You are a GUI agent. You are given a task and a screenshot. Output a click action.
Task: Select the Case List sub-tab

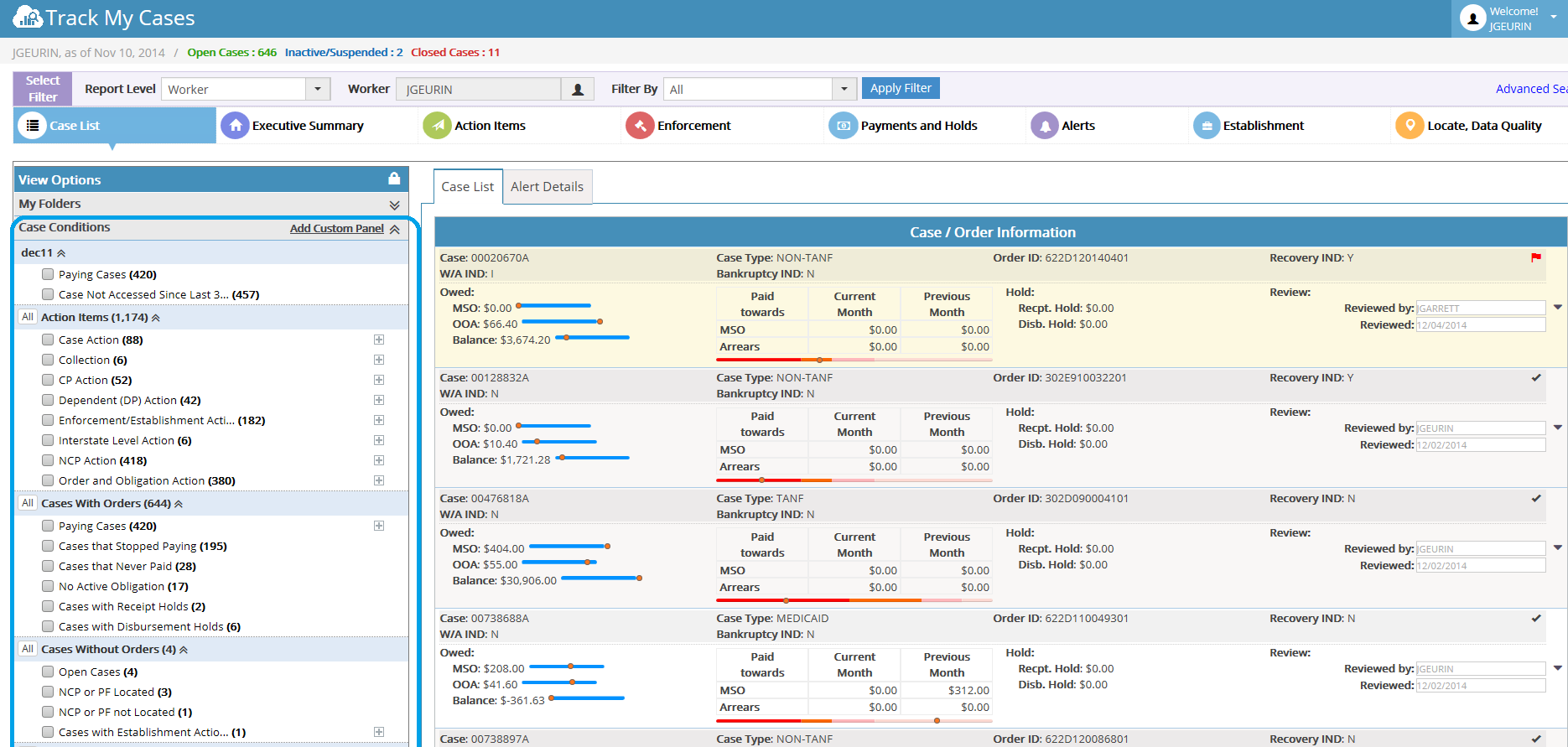(468, 187)
